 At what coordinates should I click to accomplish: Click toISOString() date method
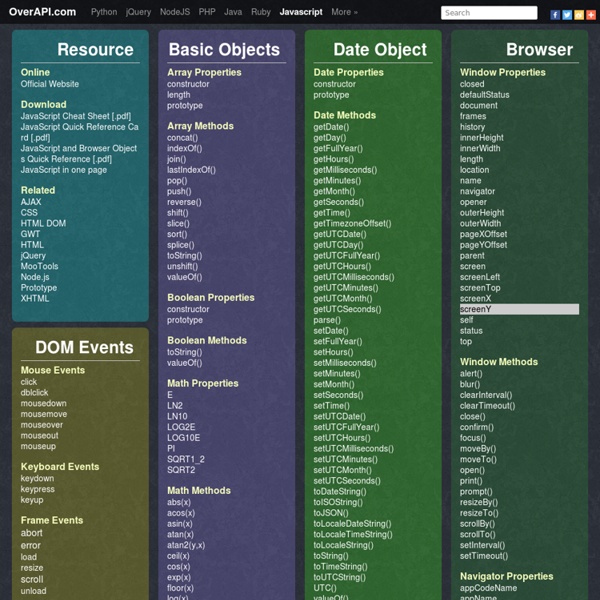338,502
